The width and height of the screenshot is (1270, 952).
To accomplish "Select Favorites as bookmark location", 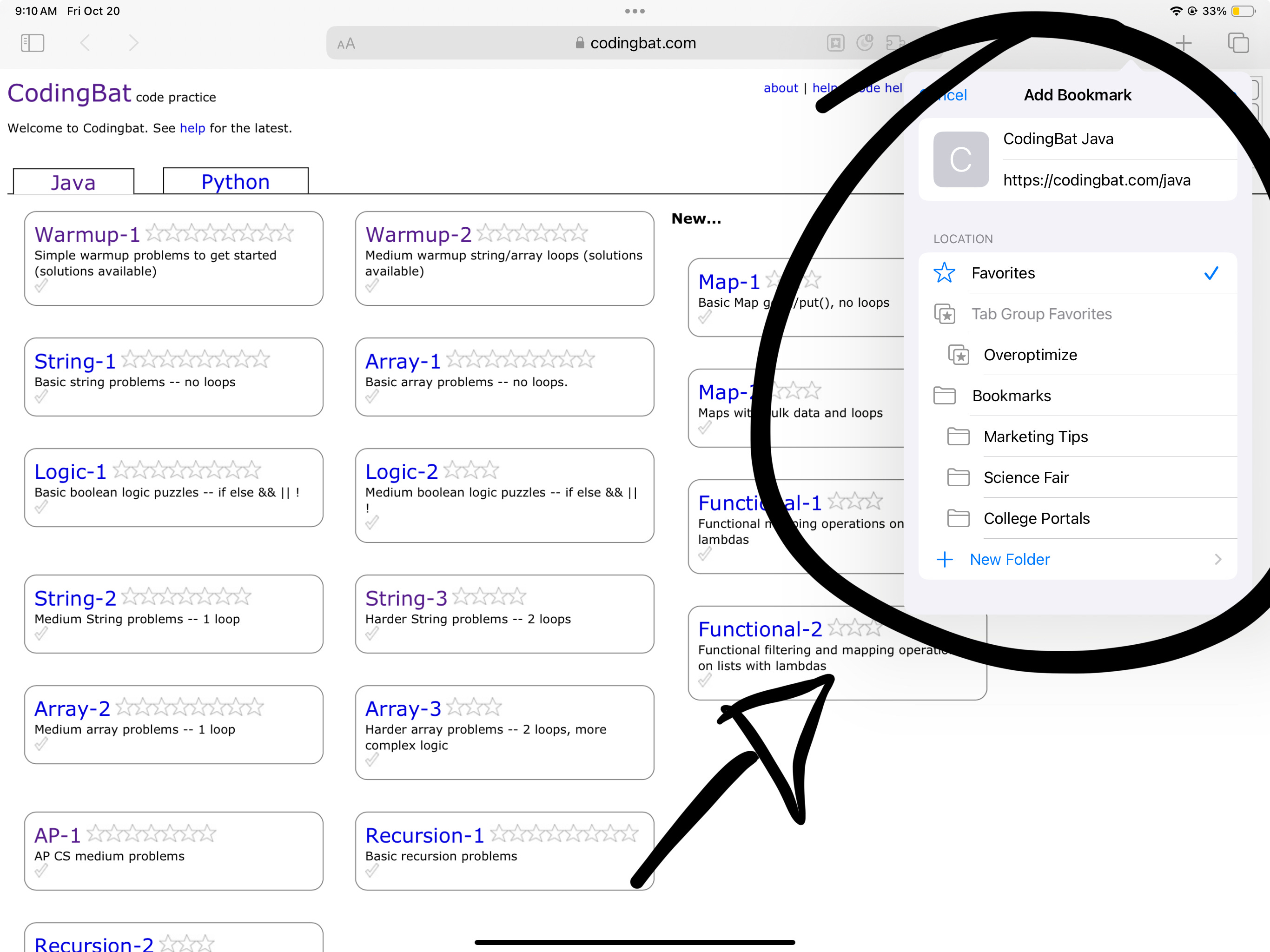I will point(1078,273).
